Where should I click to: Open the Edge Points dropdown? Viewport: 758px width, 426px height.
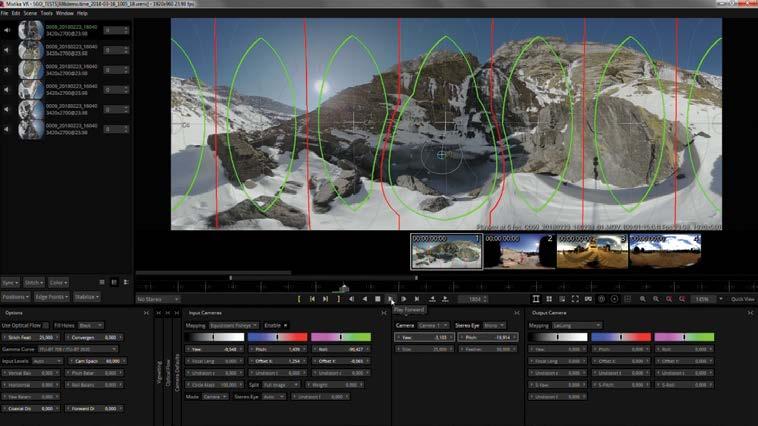point(52,297)
